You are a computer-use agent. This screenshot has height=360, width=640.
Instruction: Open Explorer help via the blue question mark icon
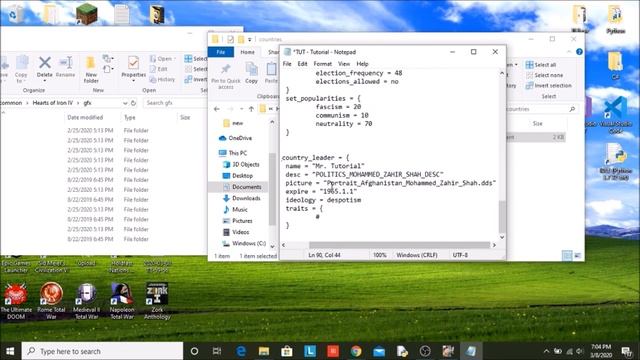click(x=579, y=52)
